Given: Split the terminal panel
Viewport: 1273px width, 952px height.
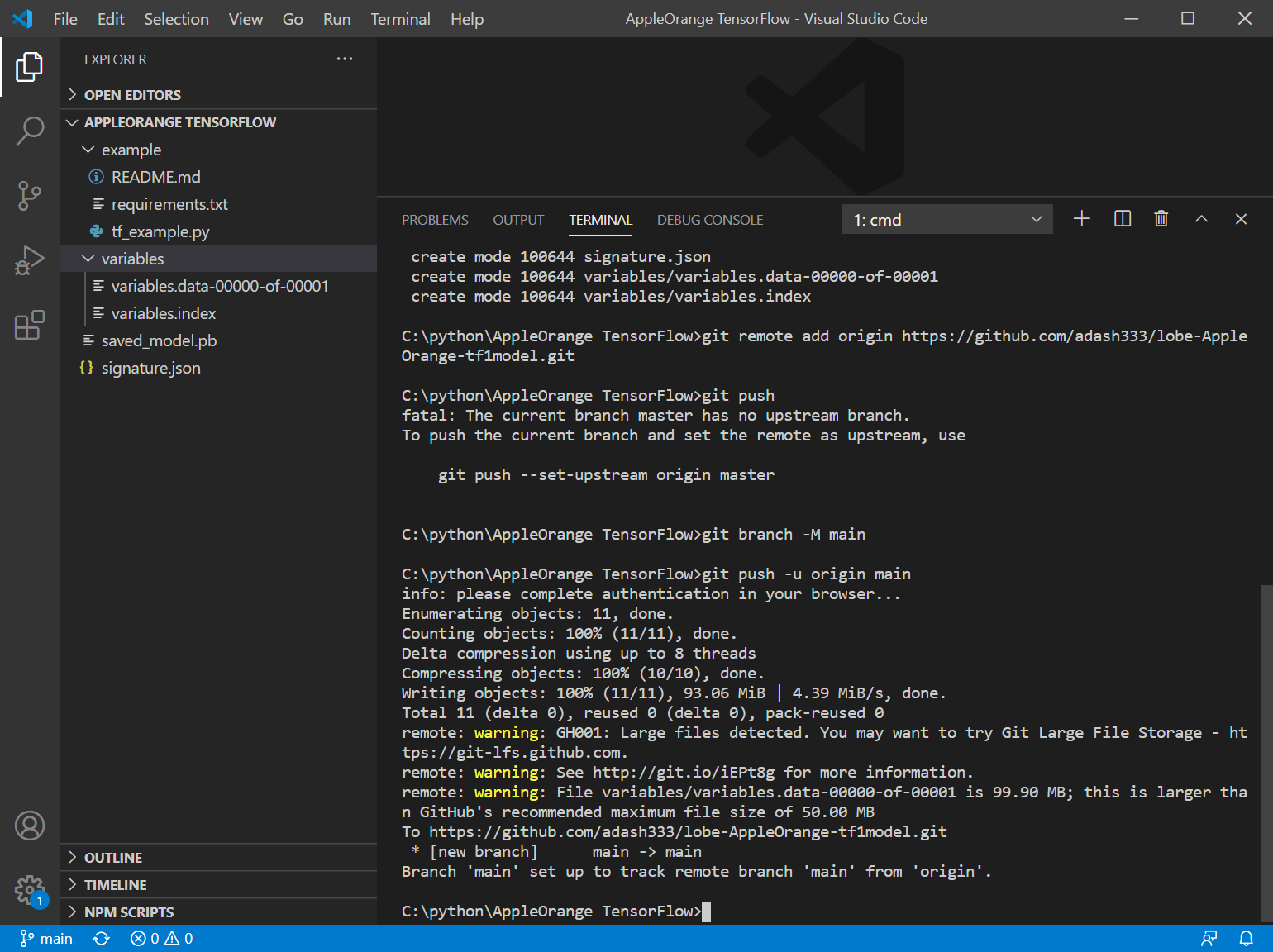Looking at the screenshot, I should coord(1122,219).
